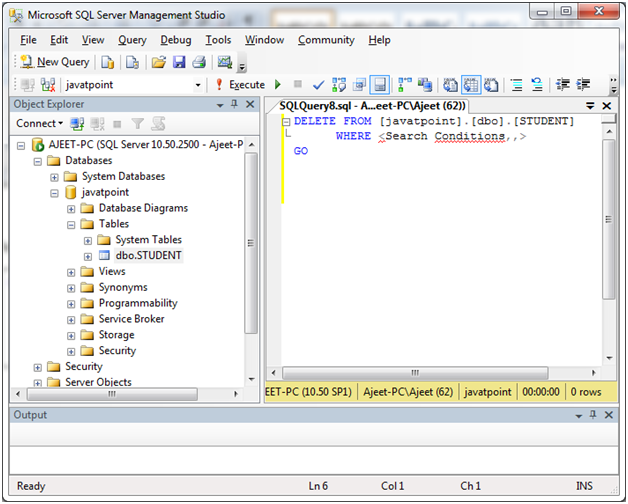Open the Query menu

(x=132, y=40)
